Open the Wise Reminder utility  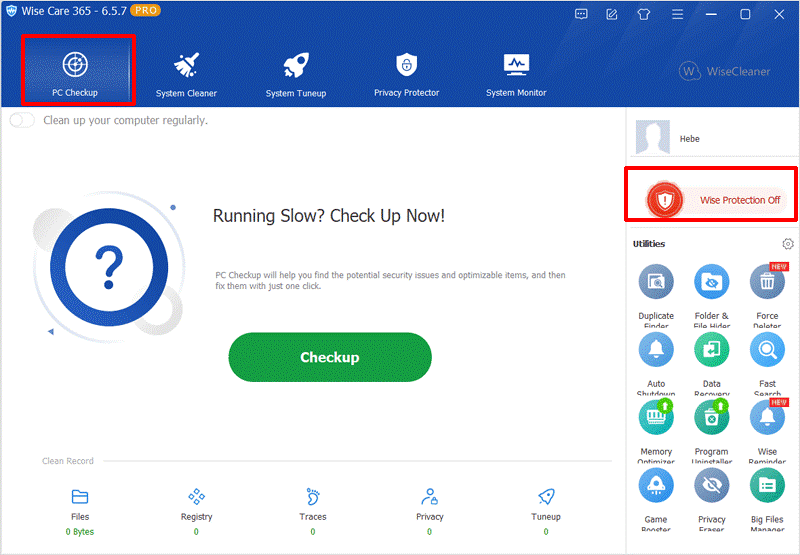767,432
